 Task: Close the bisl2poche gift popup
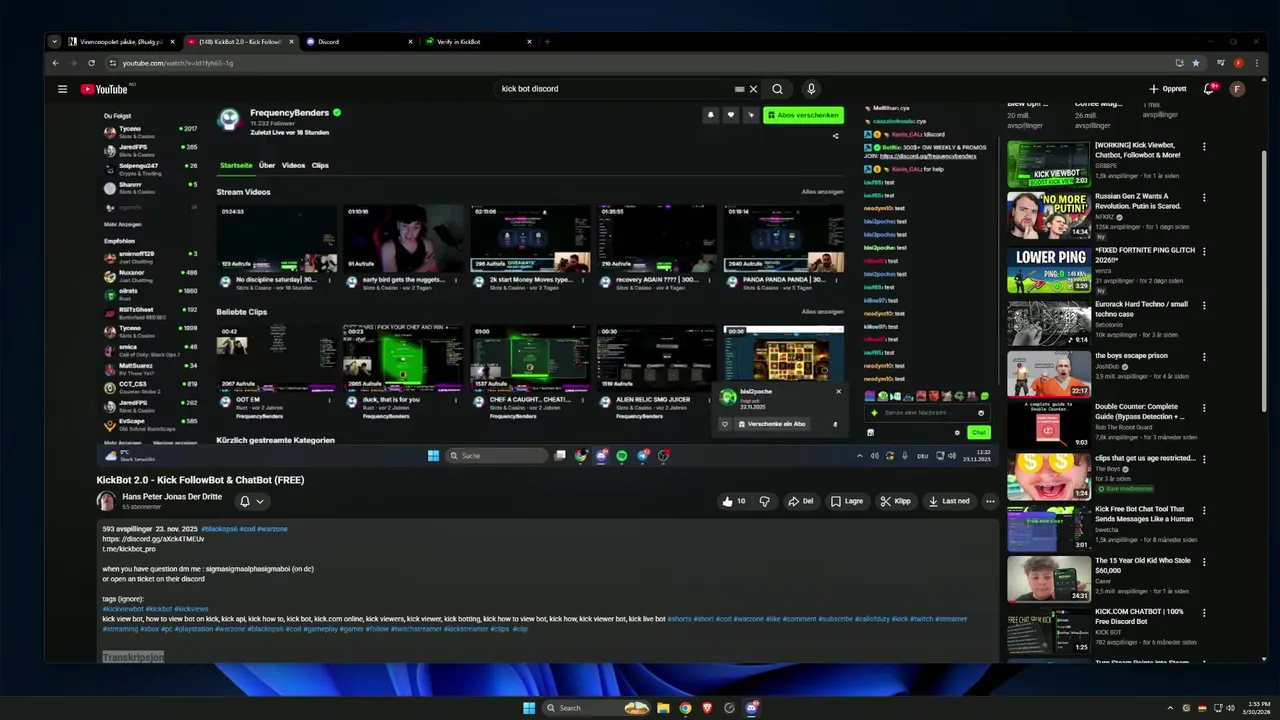(x=838, y=391)
